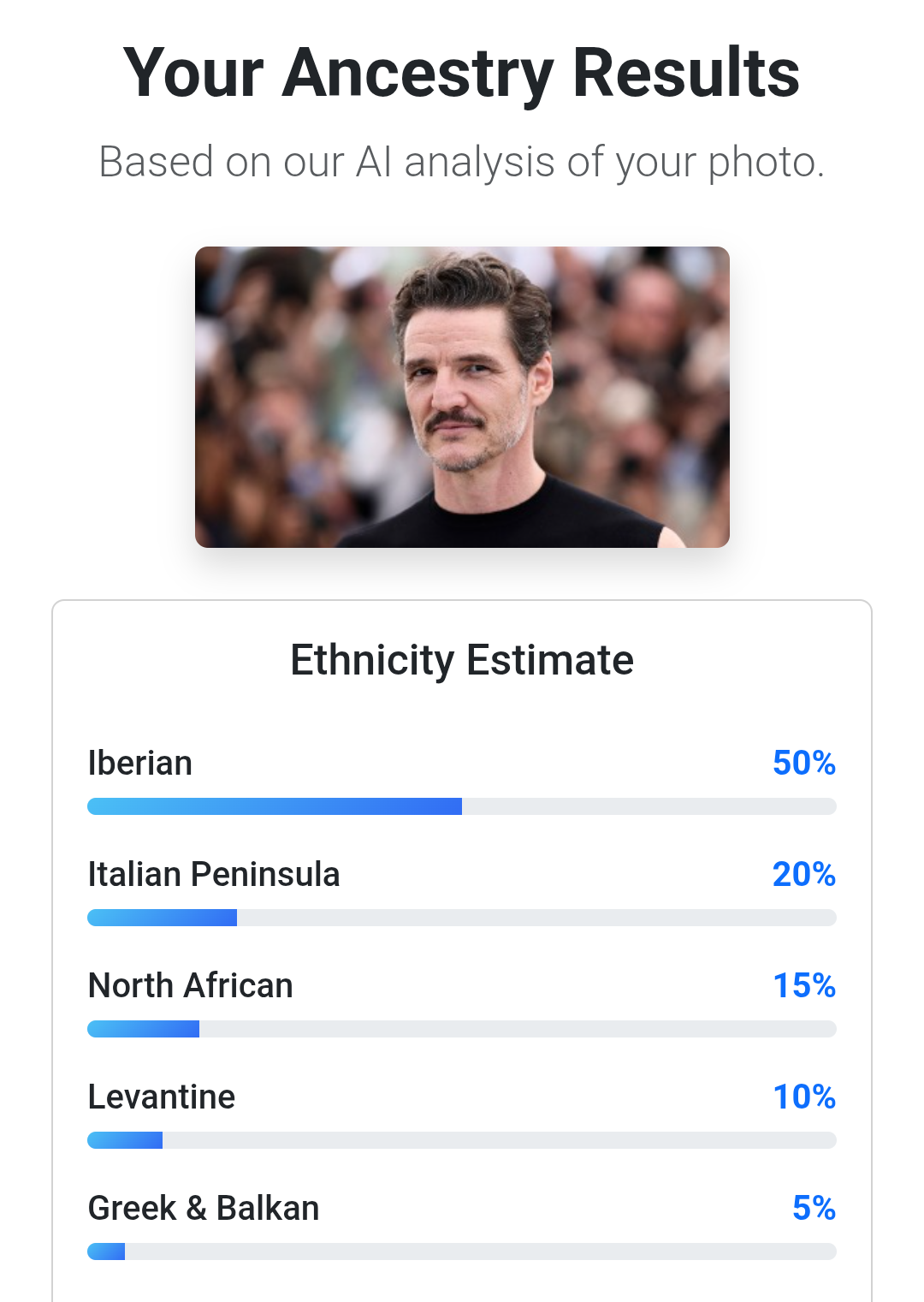Screen dimensions: 924x1302
Task: Click the gray unfilled part of Iberian bar
Action: [x=649, y=806]
